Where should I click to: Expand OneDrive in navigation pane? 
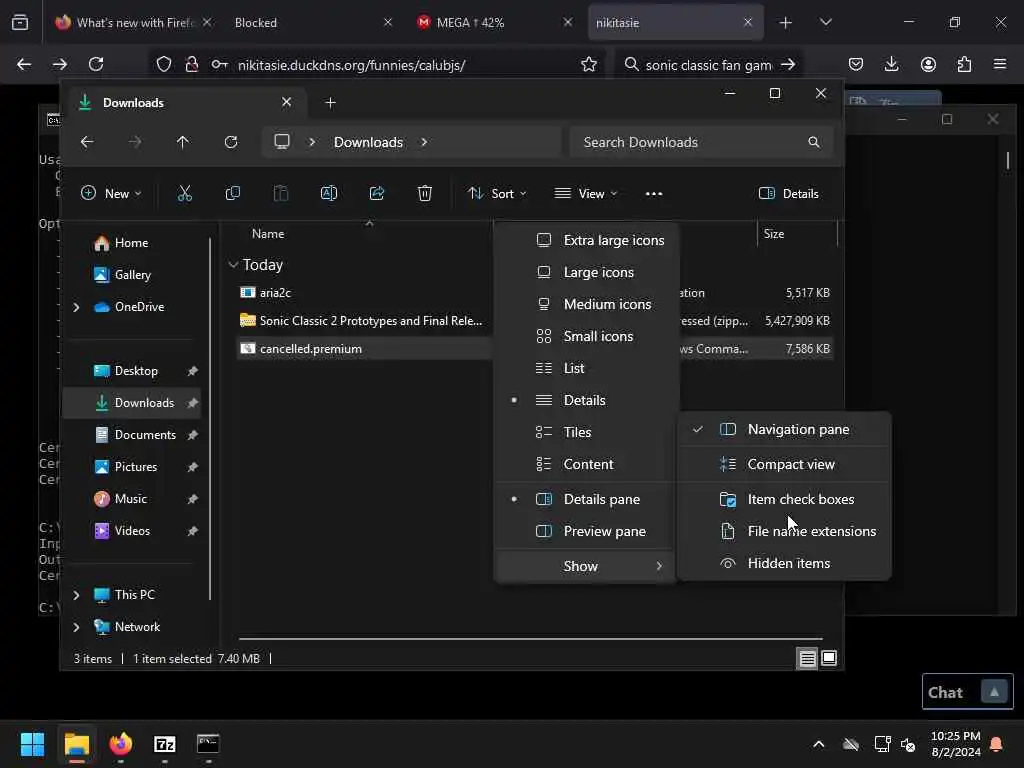[76, 307]
